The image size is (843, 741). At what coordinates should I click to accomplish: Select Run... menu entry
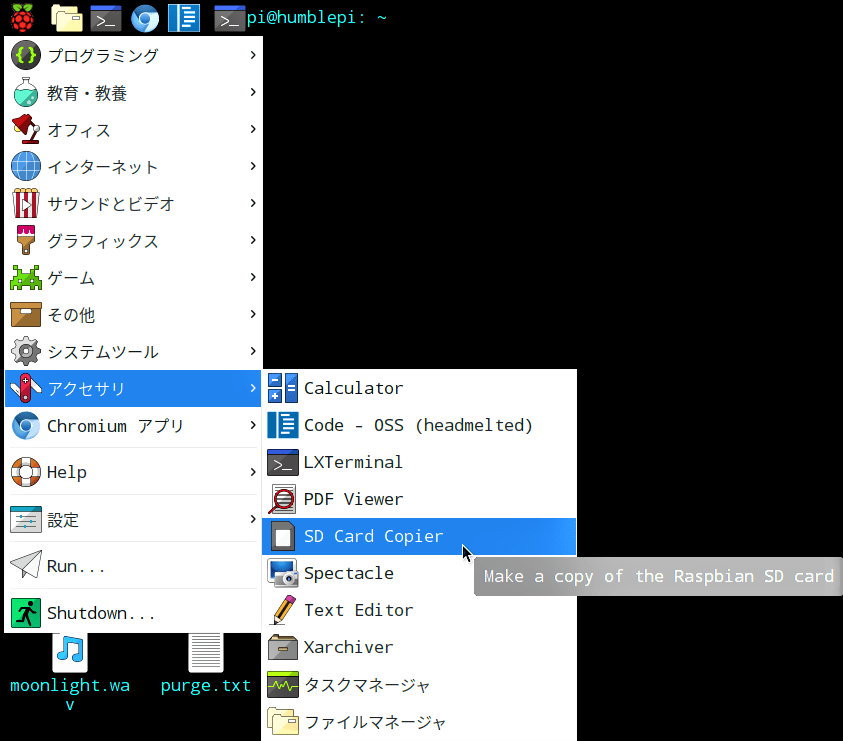(133, 565)
